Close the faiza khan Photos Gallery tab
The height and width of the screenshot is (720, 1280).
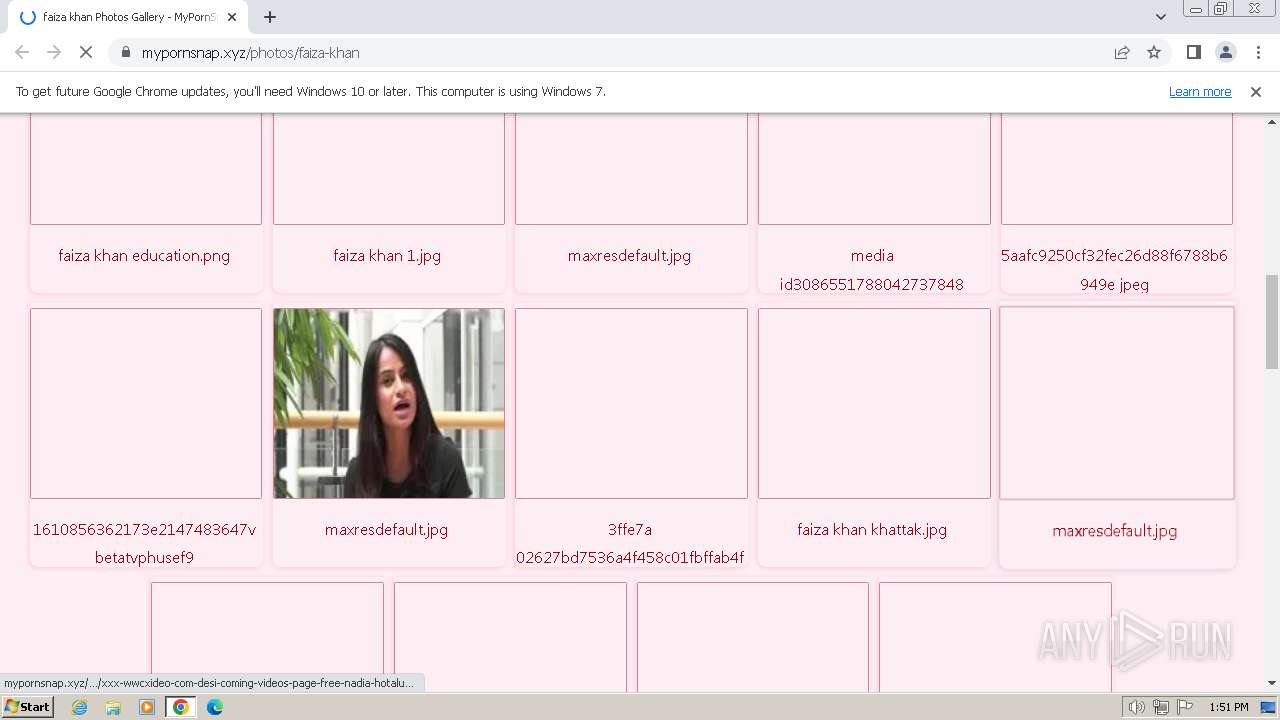pyautogui.click(x=232, y=17)
